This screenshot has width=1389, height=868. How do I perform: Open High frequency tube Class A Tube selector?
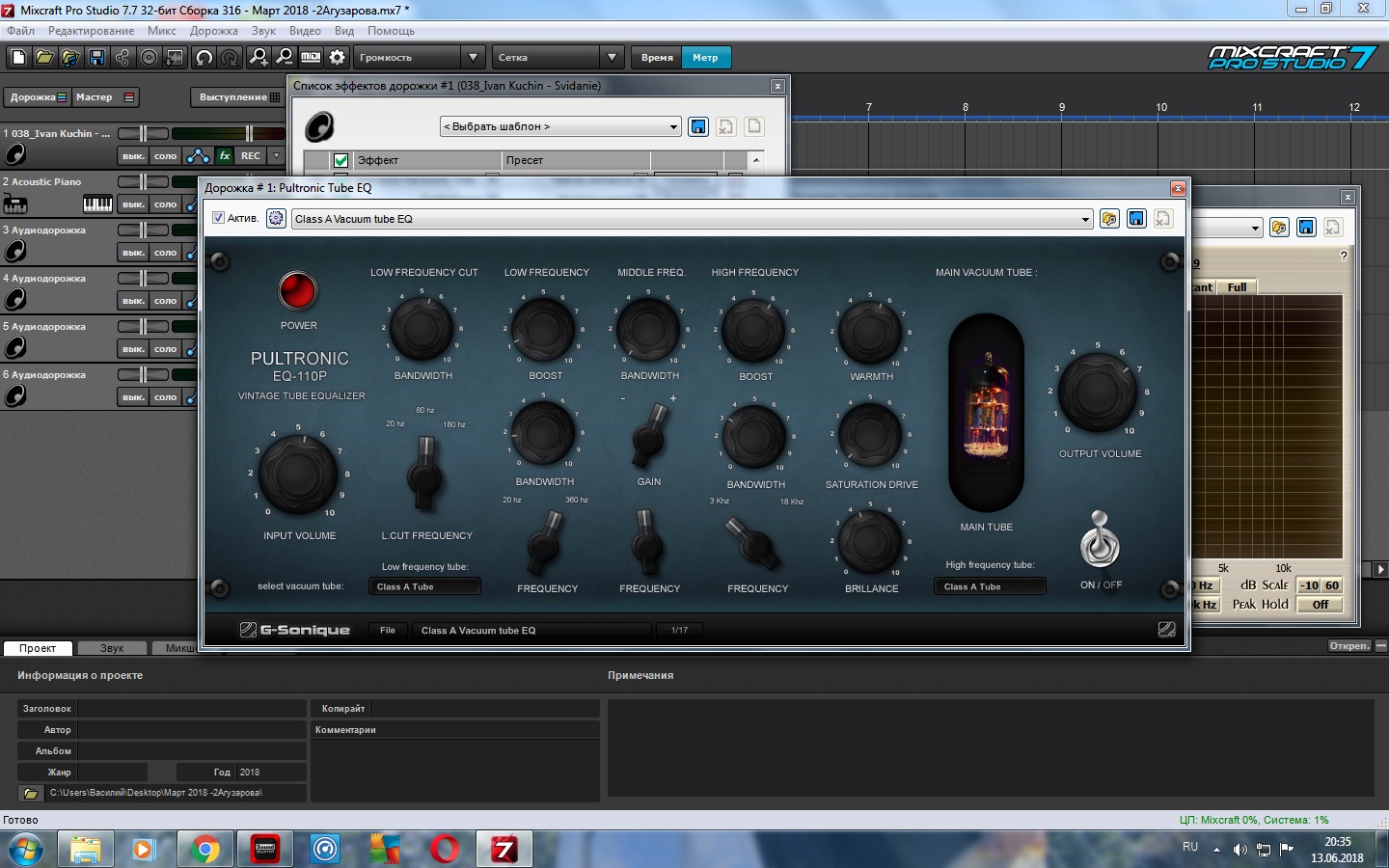[990, 586]
